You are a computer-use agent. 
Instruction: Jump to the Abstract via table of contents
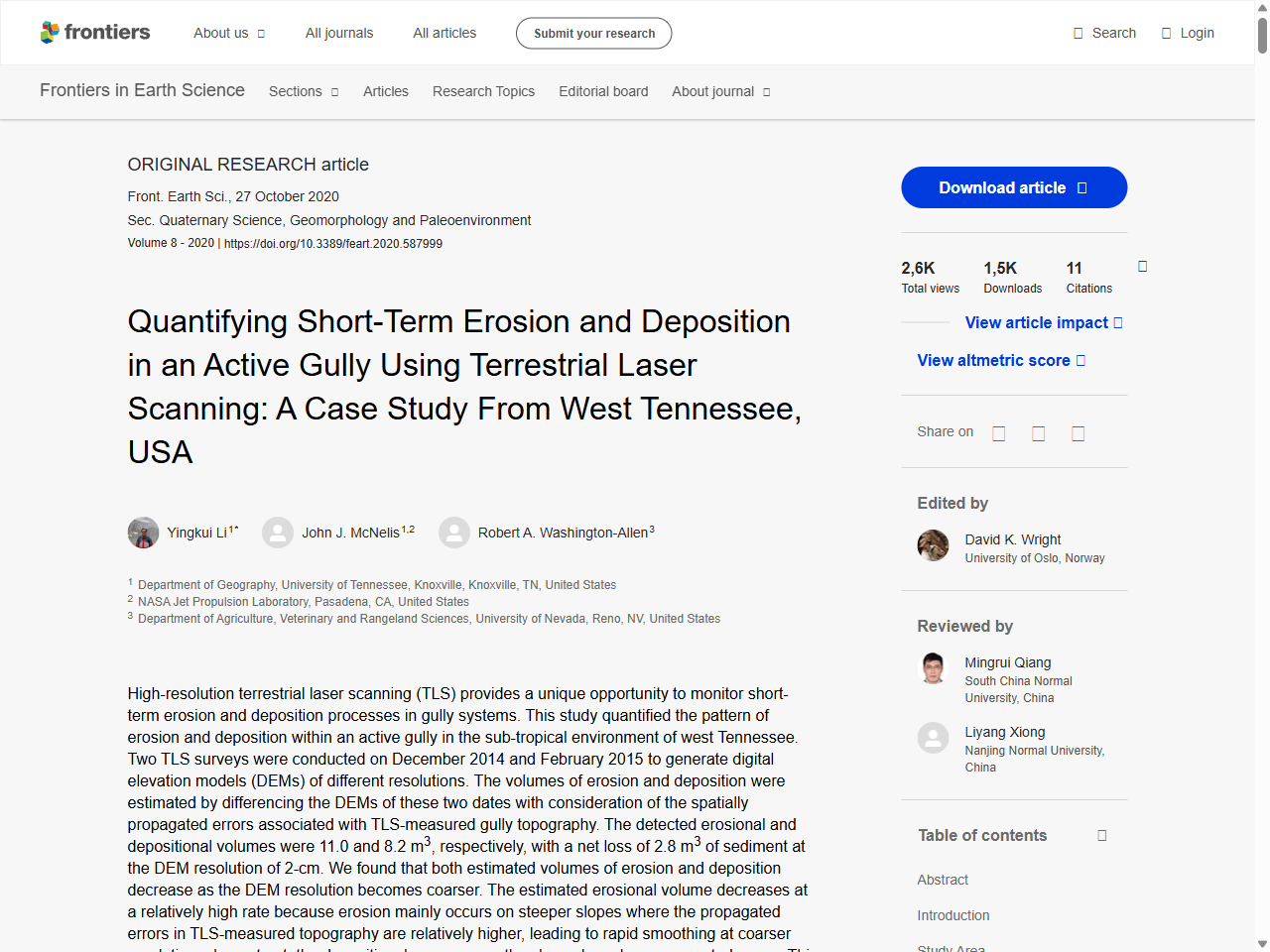point(943,880)
